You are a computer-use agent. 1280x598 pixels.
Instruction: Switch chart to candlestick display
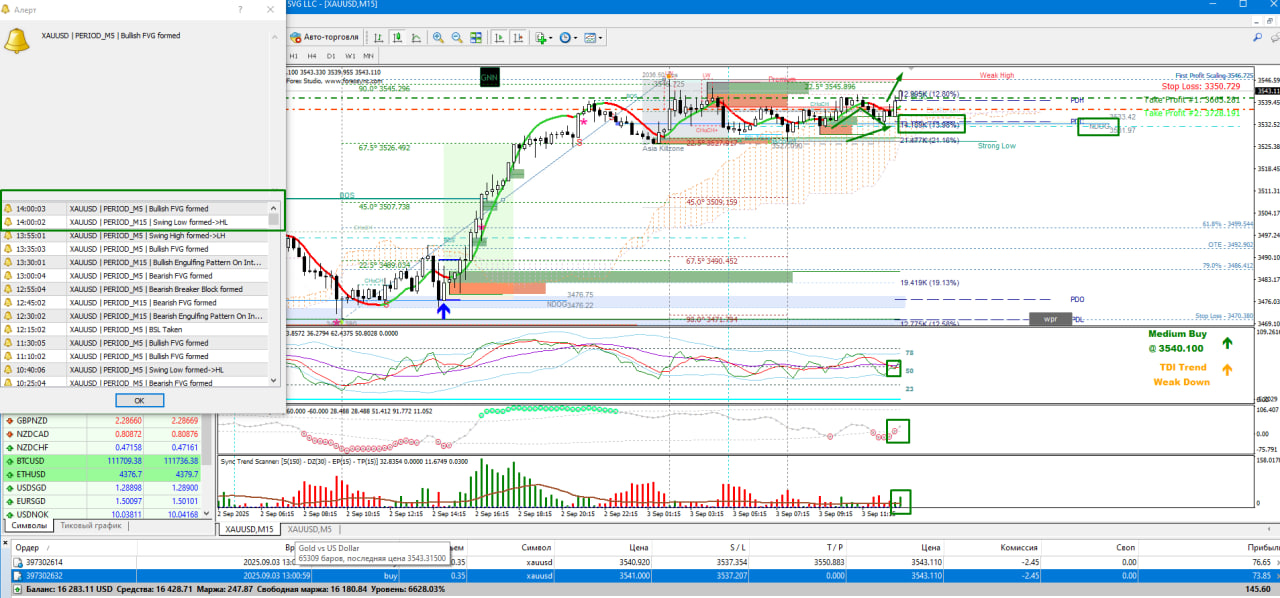[x=397, y=38]
